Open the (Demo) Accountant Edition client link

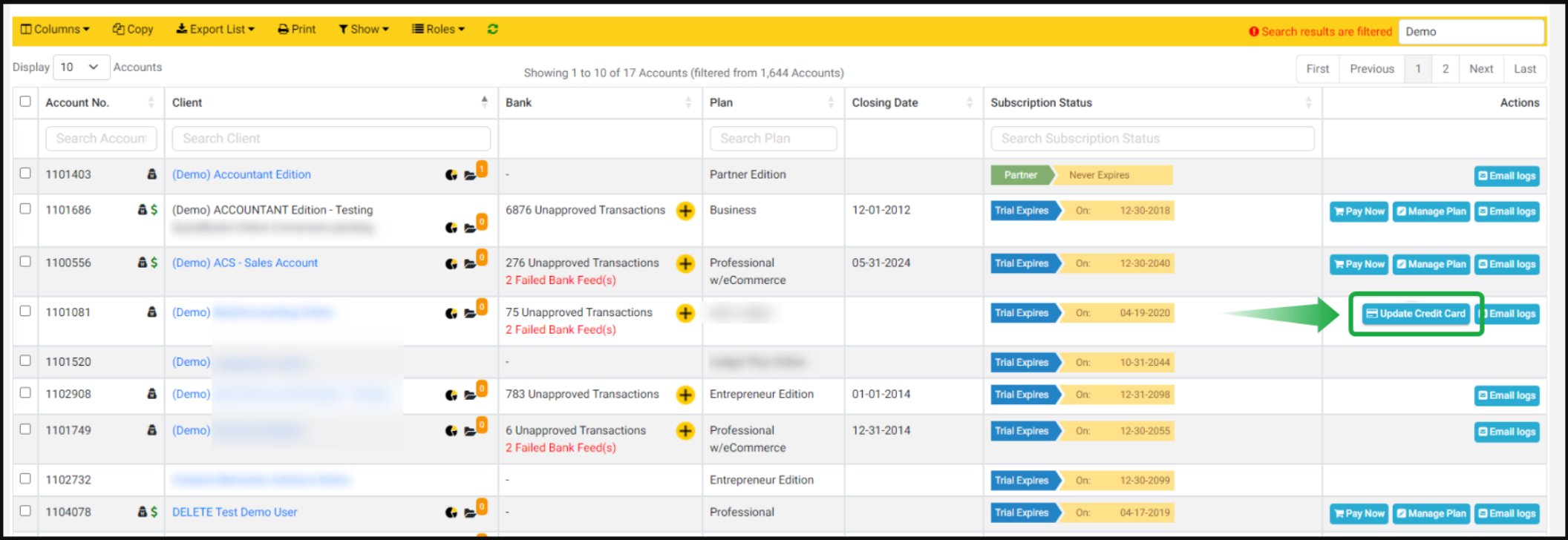tap(241, 174)
